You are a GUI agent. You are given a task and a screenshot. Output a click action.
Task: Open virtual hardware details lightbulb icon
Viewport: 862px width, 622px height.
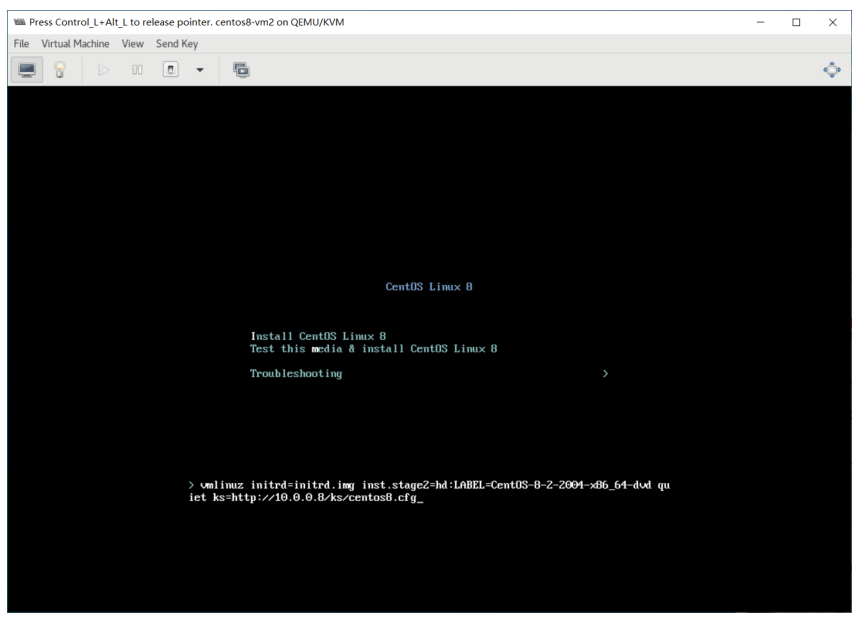coord(60,70)
